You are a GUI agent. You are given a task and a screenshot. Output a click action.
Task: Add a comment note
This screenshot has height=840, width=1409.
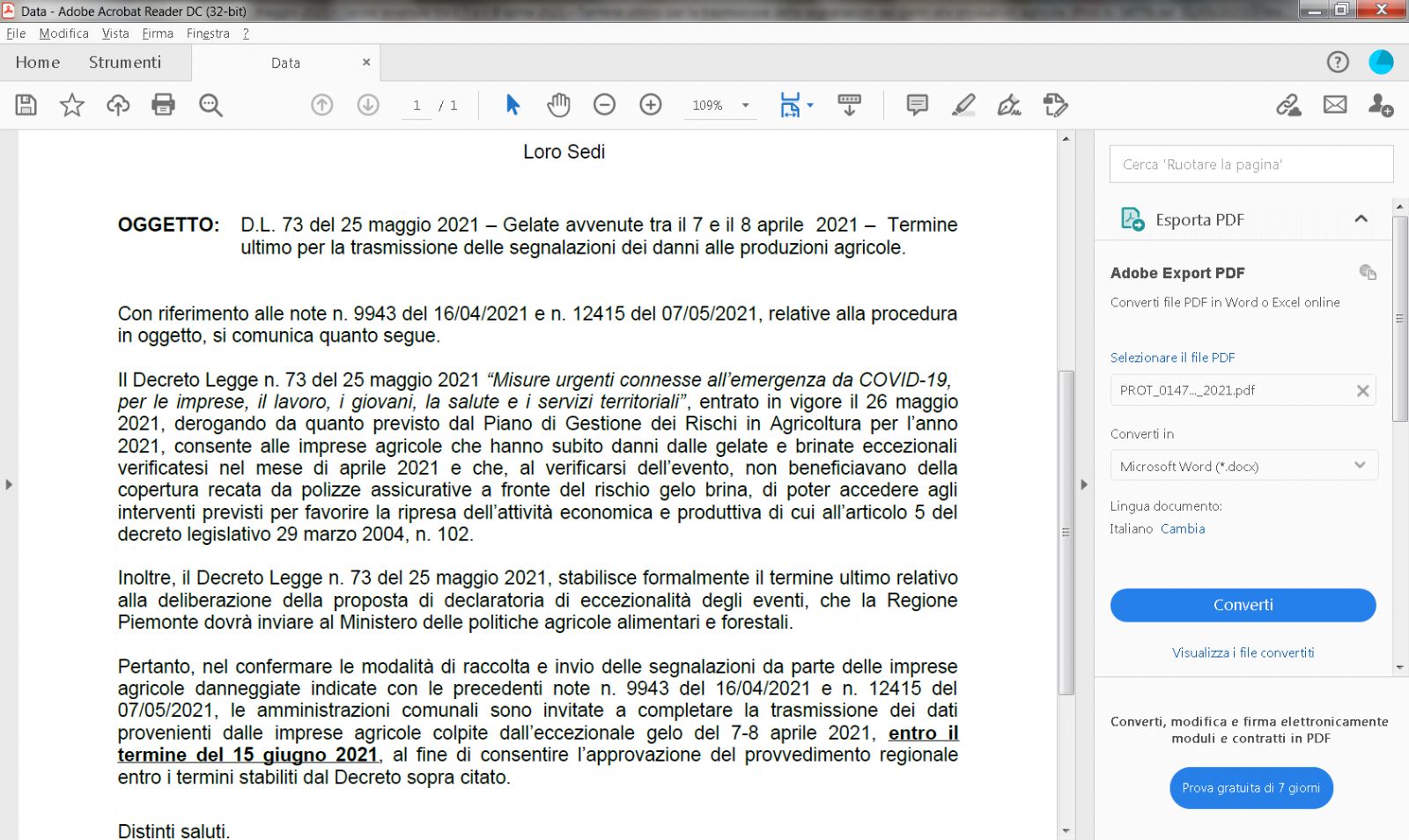[x=917, y=105]
